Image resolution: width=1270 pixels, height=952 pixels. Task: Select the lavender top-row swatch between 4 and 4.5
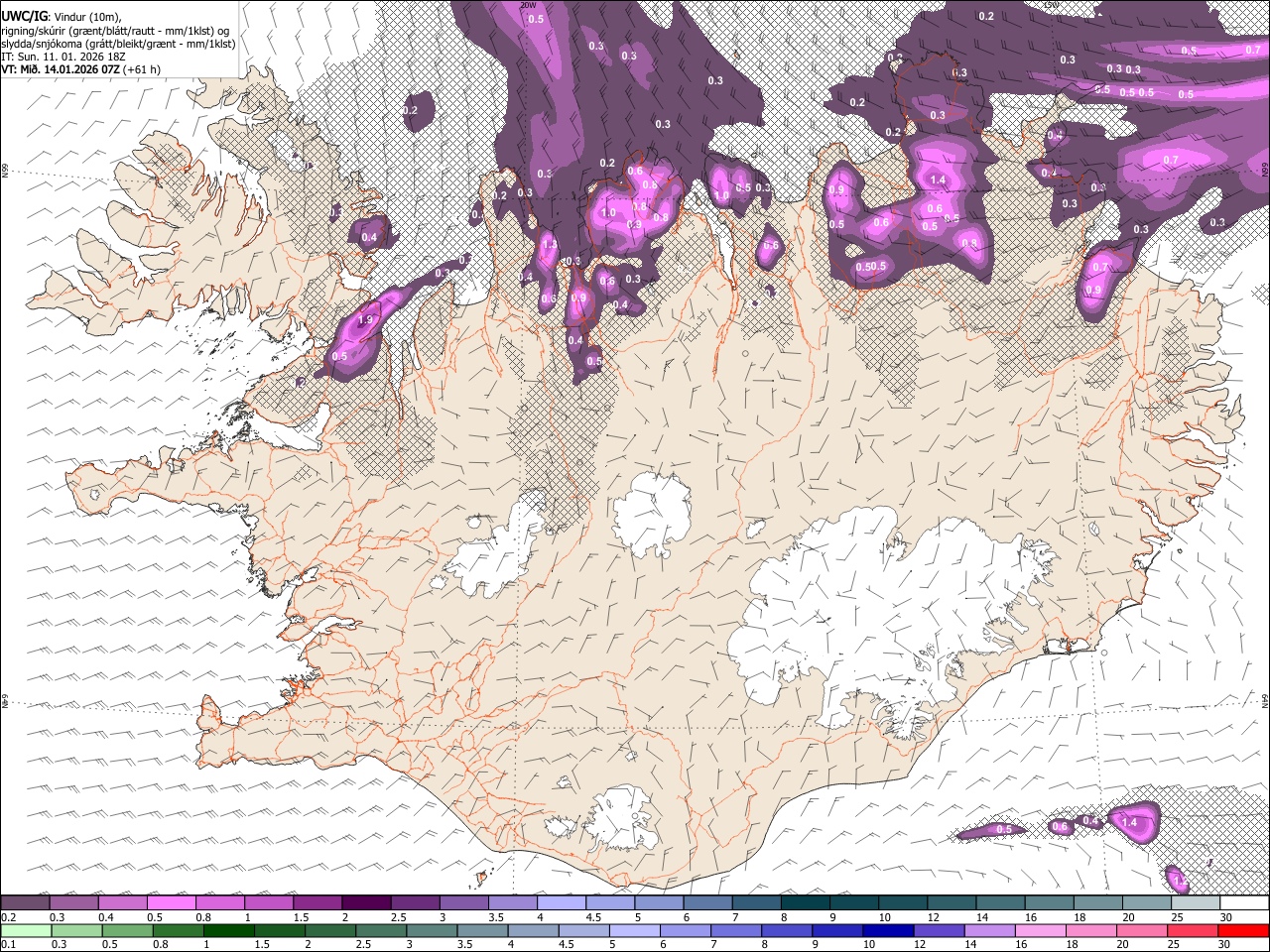pos(561,902)
